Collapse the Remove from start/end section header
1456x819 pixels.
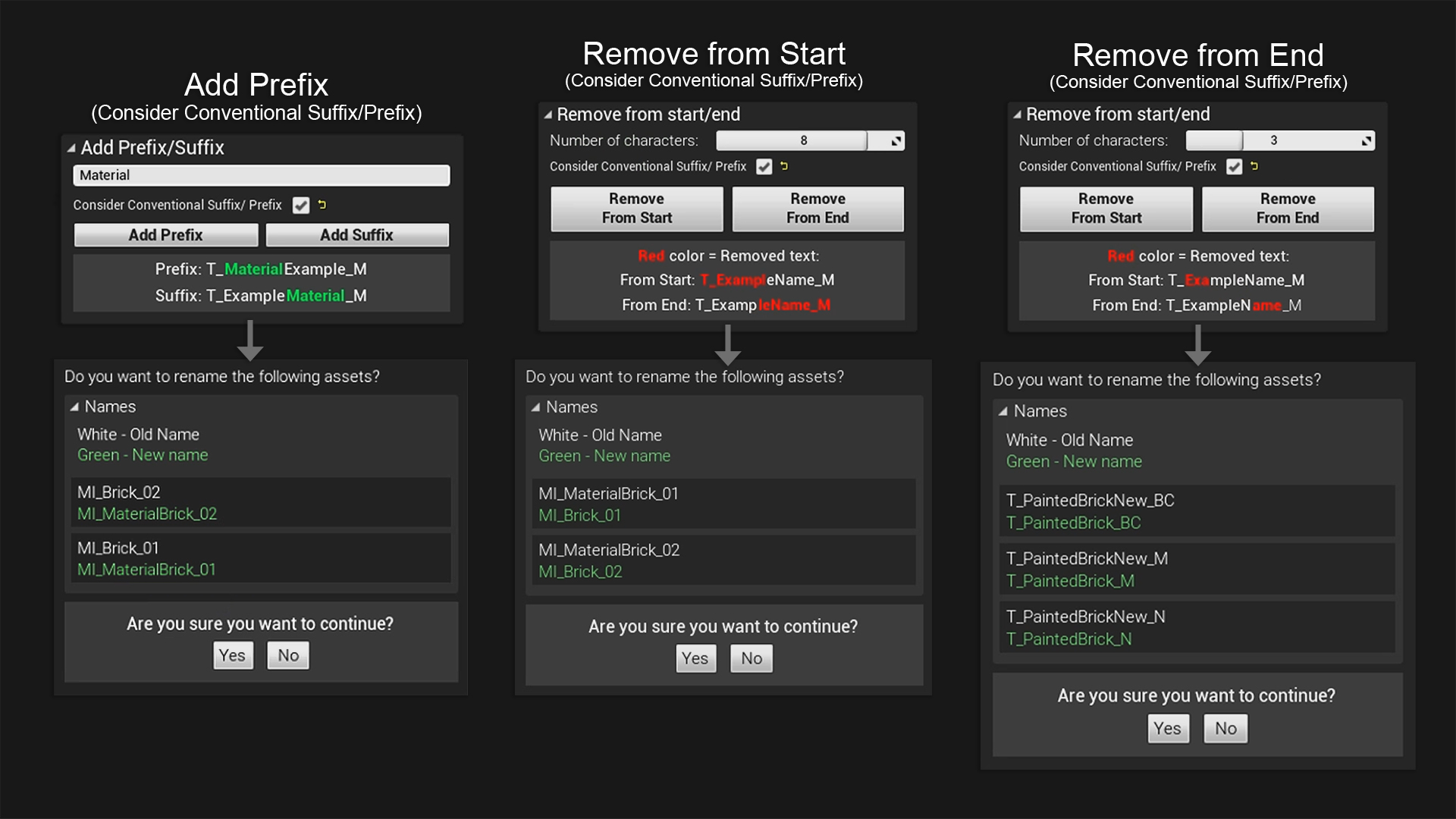(547, 115)
